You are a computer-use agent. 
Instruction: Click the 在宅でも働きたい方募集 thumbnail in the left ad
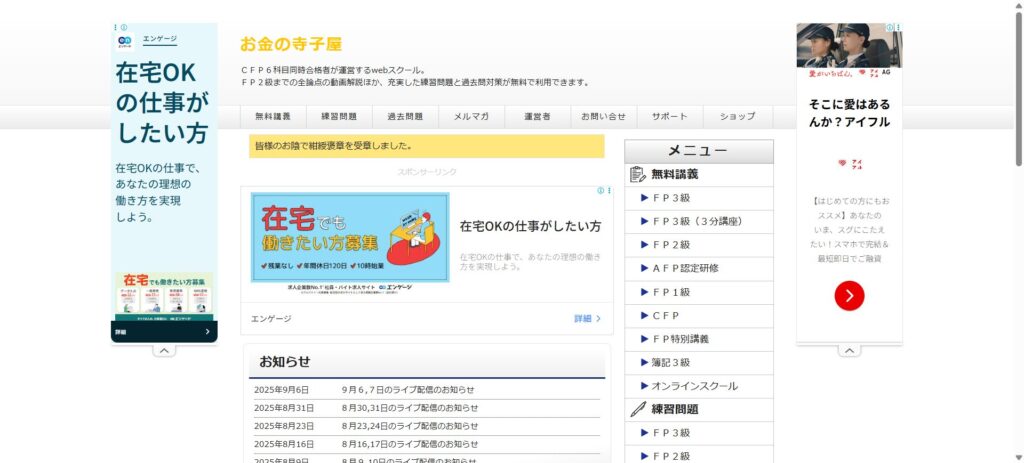click(164, 296)
